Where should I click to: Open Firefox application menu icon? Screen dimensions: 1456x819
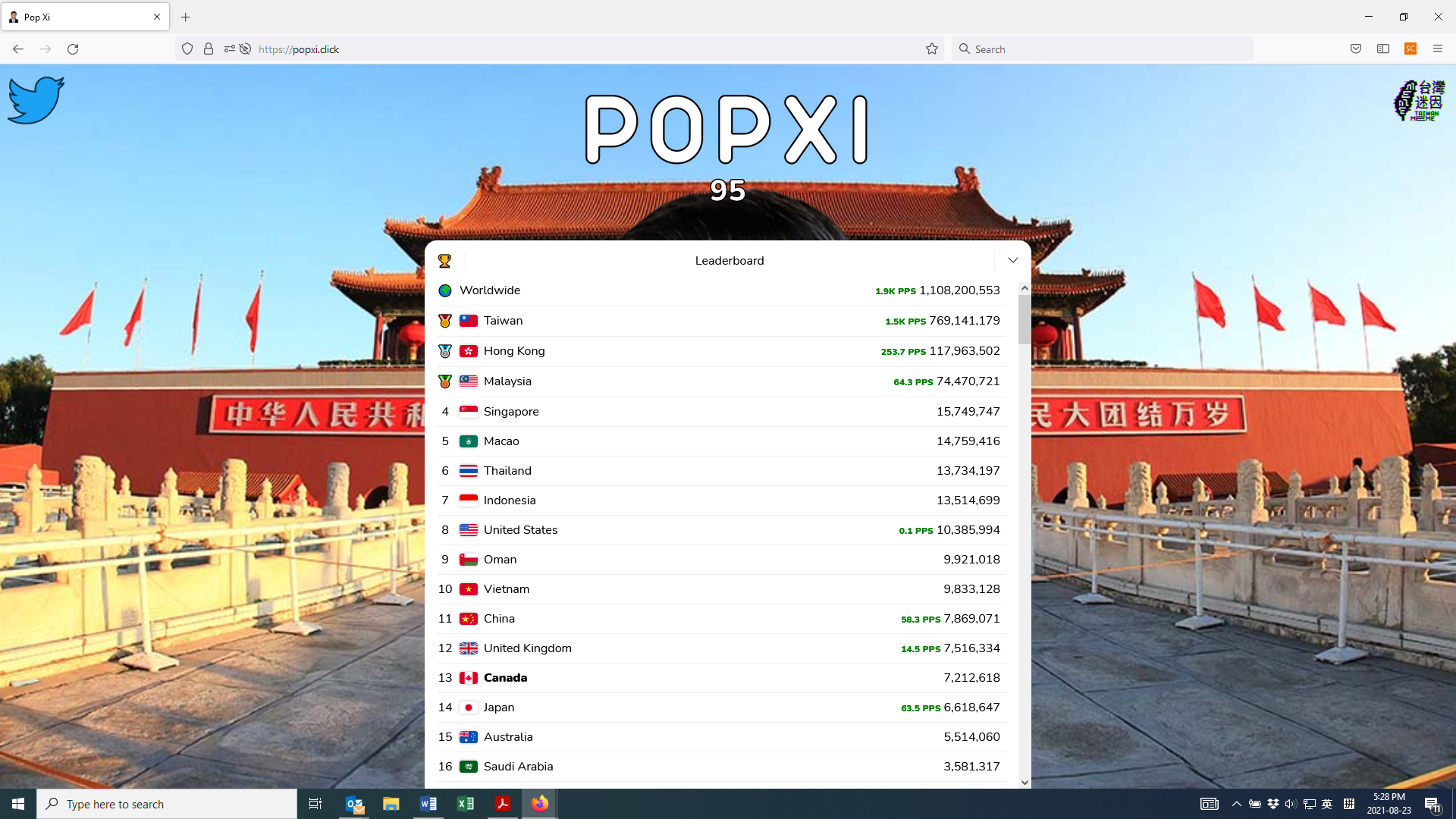1437,49
